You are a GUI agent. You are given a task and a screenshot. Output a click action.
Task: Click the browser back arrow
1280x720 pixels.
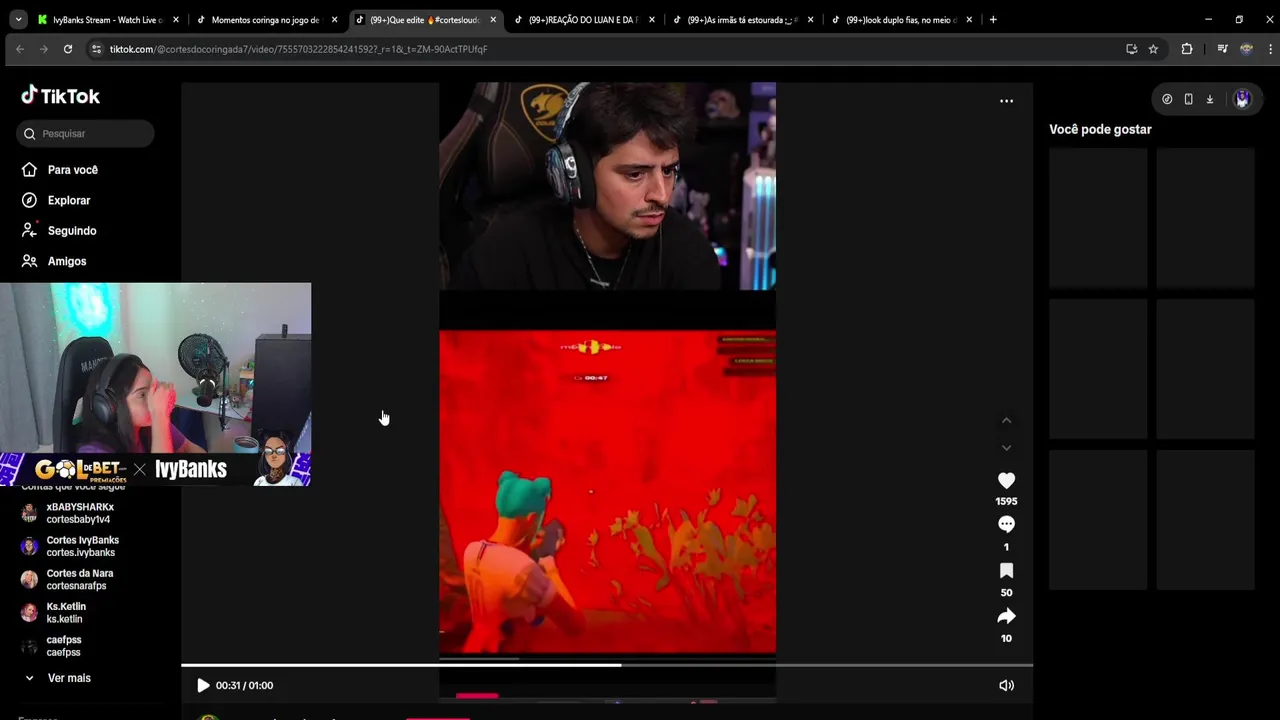[20, 49]
